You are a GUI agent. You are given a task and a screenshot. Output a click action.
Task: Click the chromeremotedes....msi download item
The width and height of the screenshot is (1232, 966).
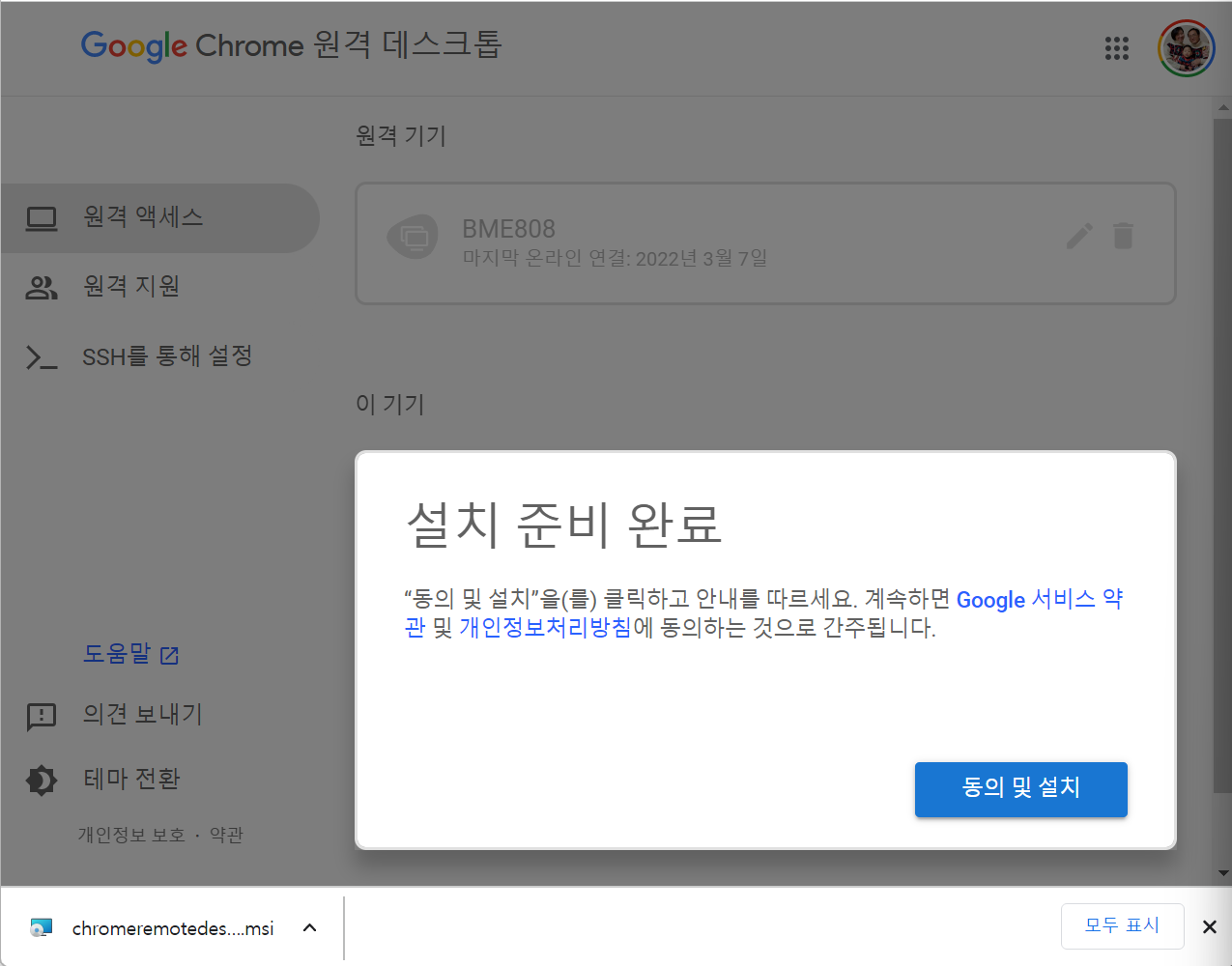[173, 928]
